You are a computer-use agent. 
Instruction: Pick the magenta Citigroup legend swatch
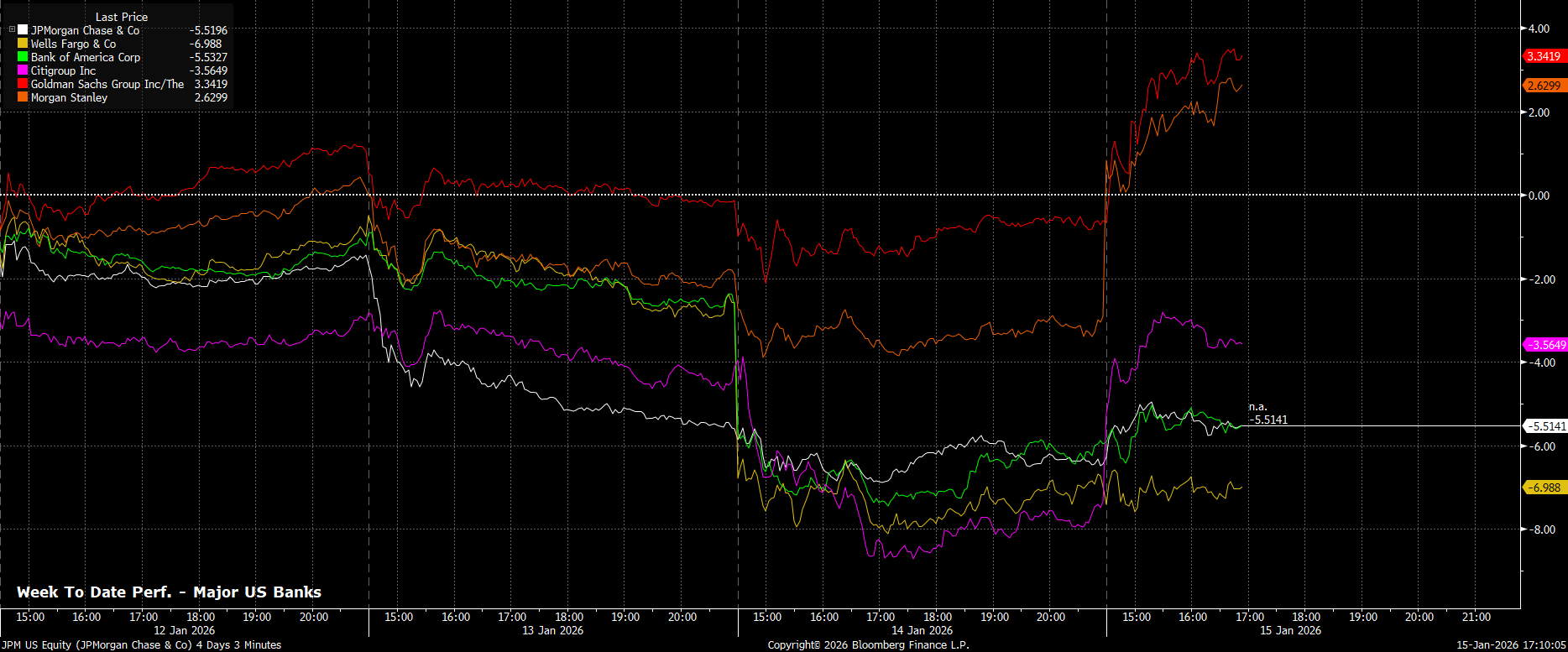pos(23,70)
